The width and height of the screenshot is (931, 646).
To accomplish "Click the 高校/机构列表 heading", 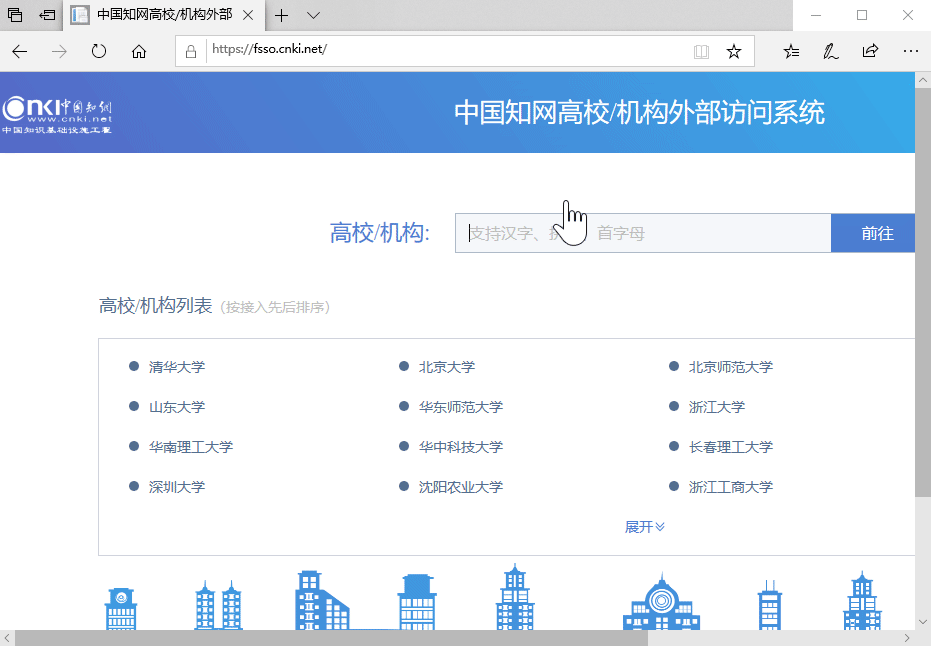I will click(x=156, y=306).
